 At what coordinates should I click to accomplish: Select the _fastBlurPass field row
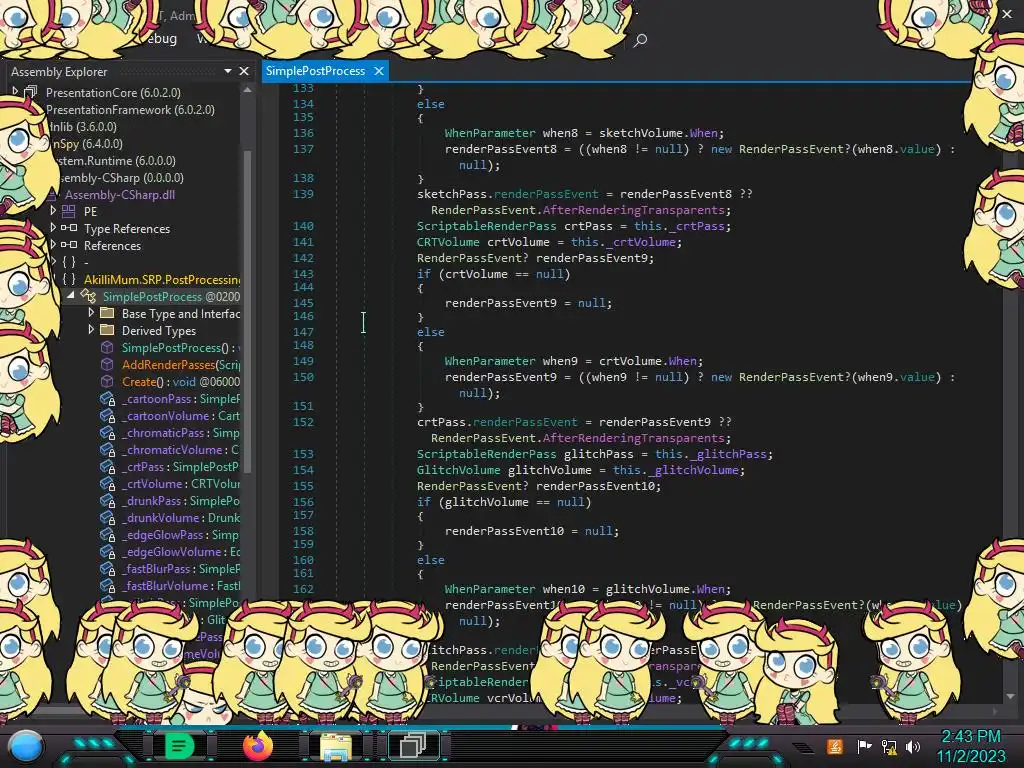180,569
